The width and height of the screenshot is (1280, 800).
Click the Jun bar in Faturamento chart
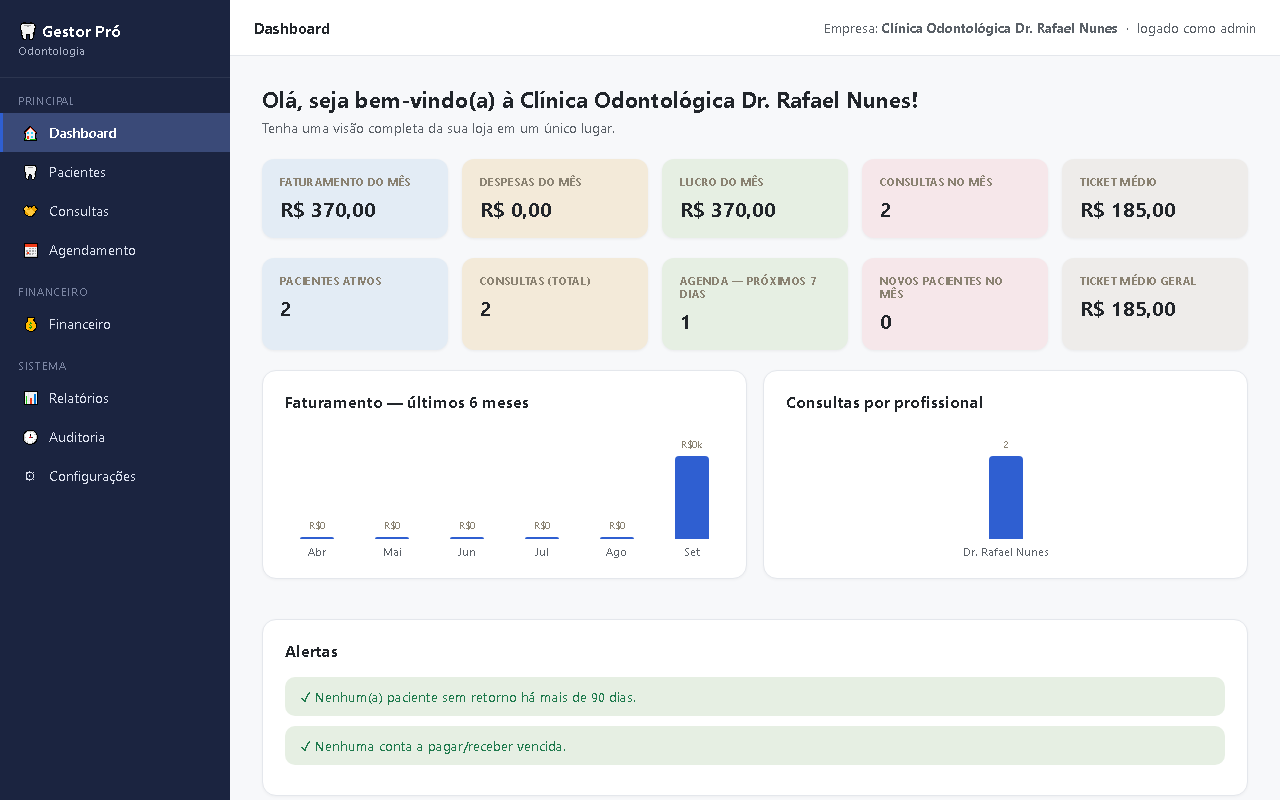click(x=467, y=538)
